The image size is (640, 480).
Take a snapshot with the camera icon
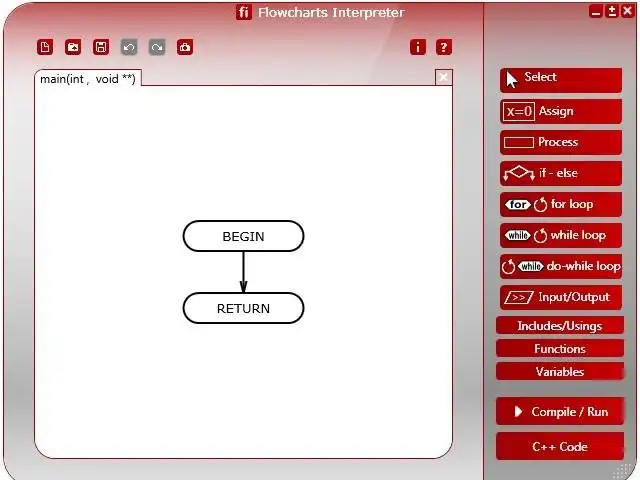(185, 47)
